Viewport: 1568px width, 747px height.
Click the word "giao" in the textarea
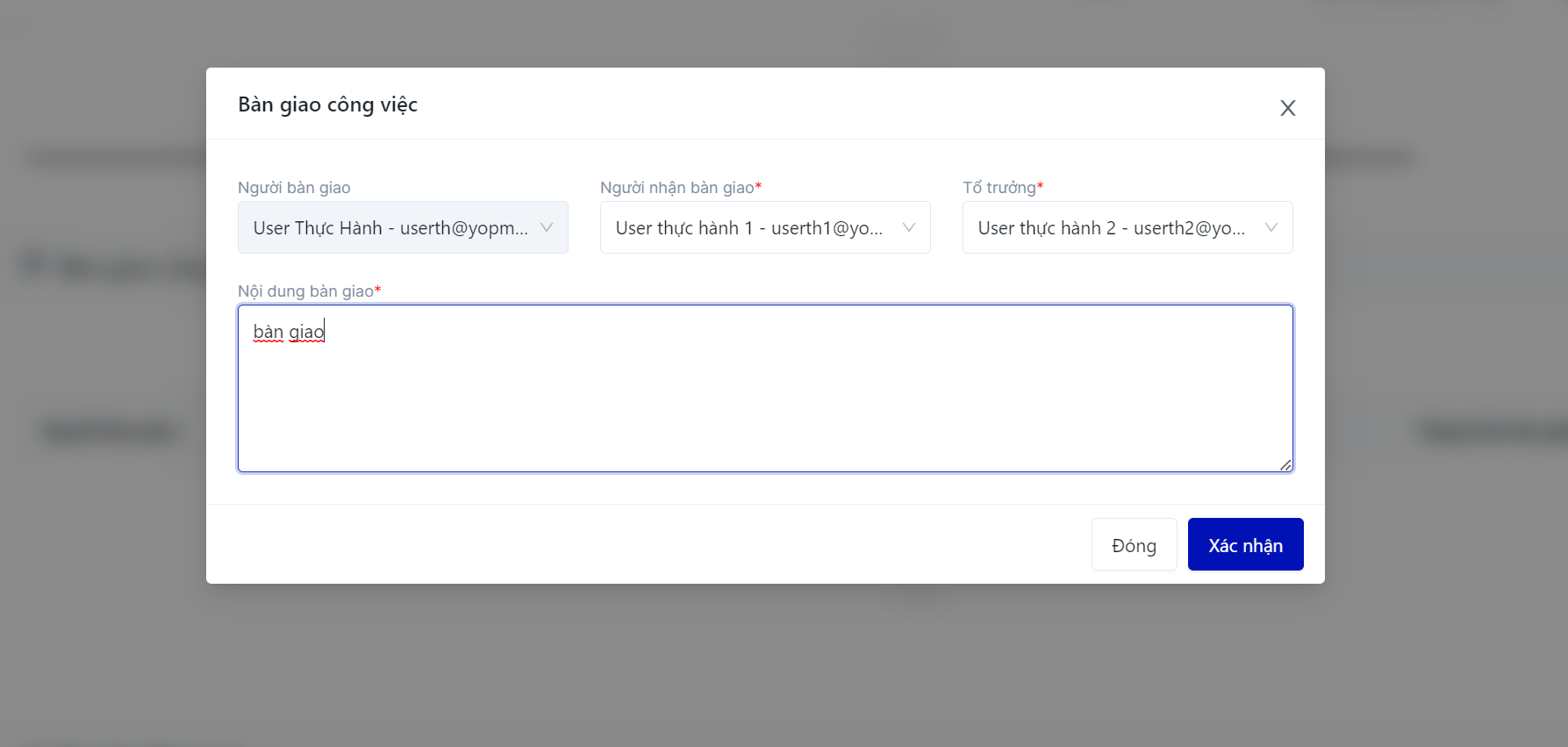pyautogui.click(x=306, y=332)
